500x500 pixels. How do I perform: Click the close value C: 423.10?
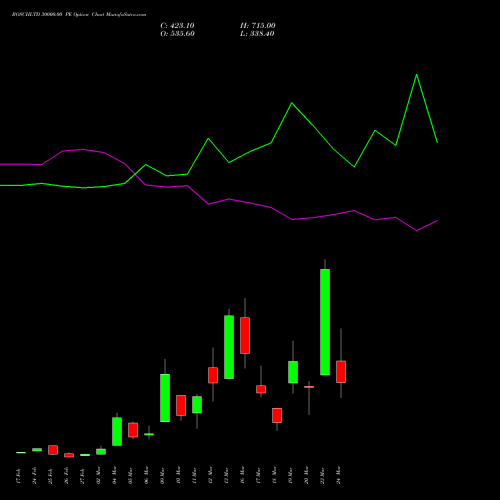[177, 26]
